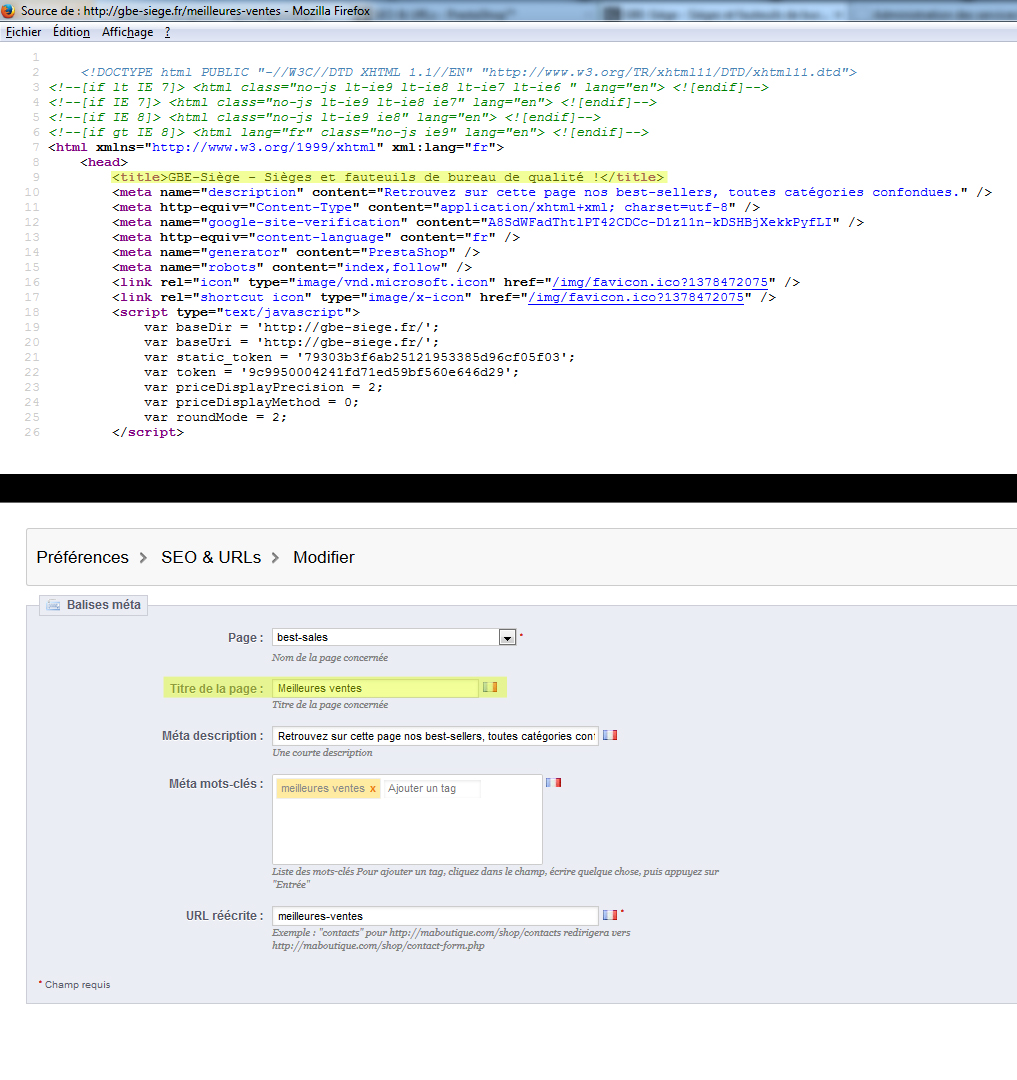Click source line meta robots index,follow
The image size is (1017, 1080).
292,267
